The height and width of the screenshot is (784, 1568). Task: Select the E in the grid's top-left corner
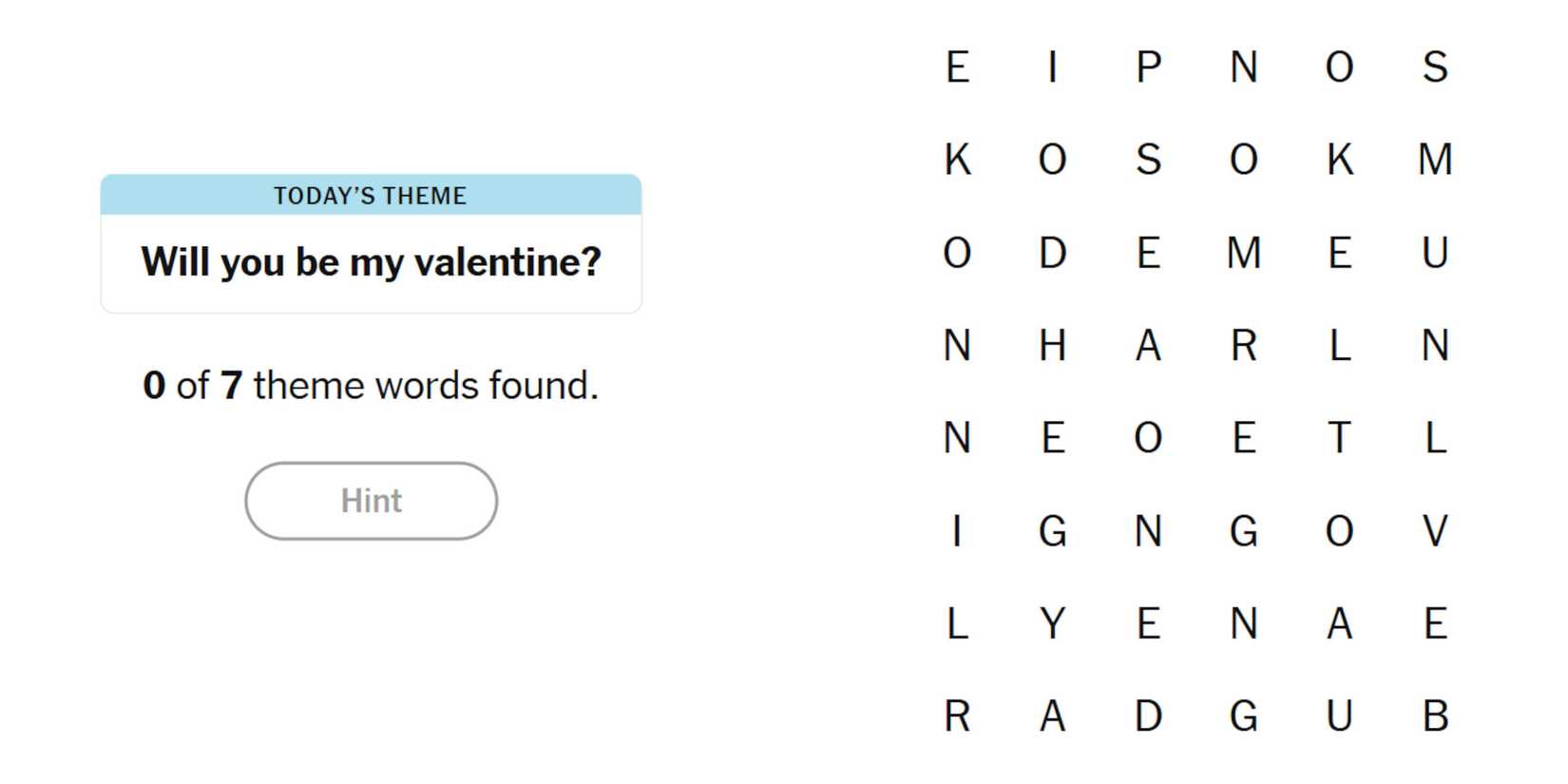pyautogui.click(x=957, y=67)
